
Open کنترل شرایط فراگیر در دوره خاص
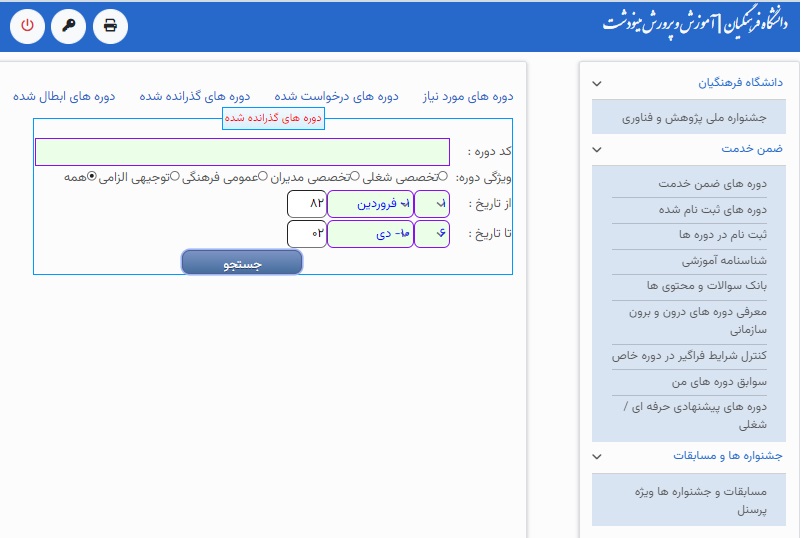(689, 356)
